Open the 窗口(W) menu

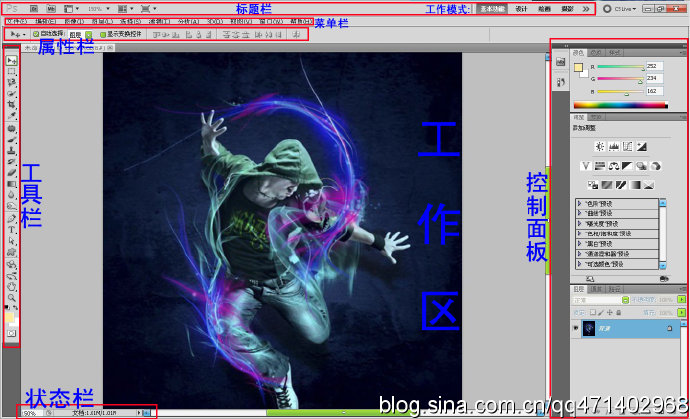tap(272, 21)
